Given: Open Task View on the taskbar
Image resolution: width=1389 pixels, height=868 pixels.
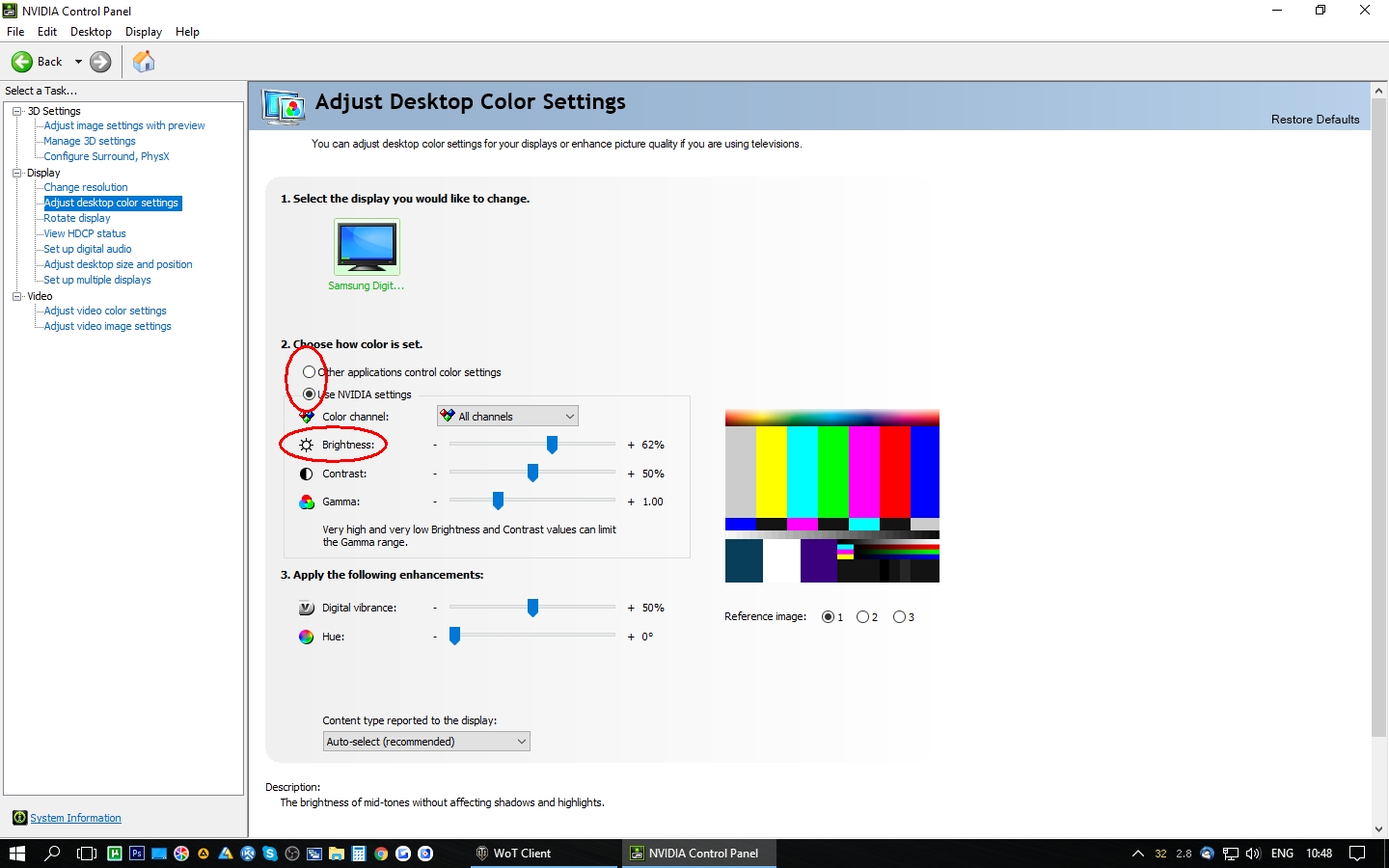Looking at the screenshot, I should [x=87, y=854].
